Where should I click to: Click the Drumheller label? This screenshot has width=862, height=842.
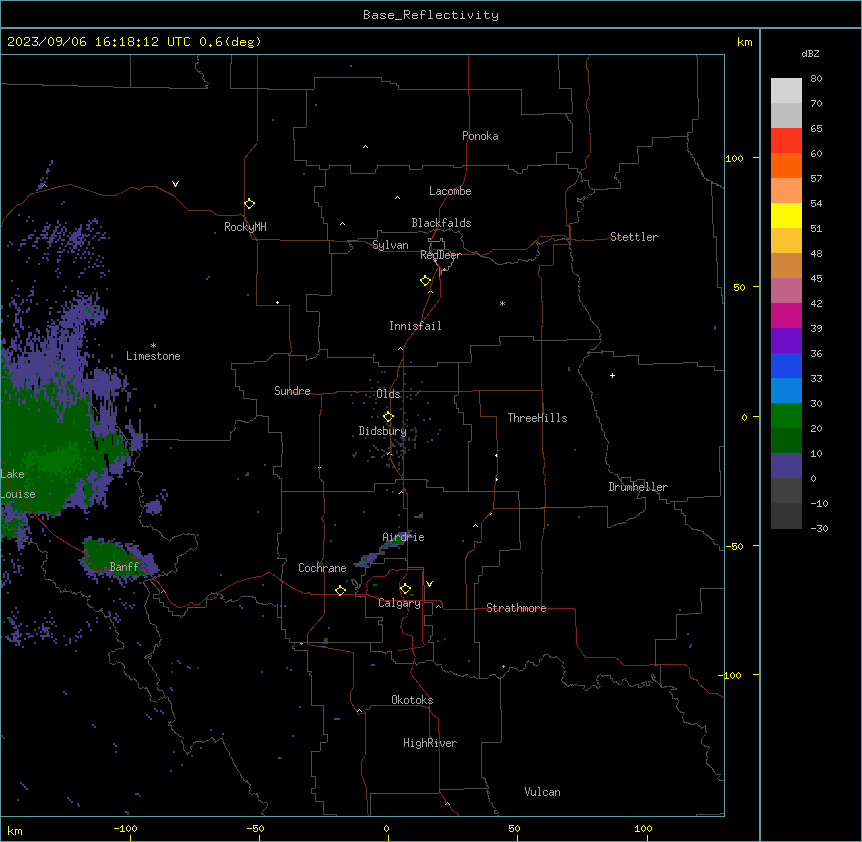pos(638,487)
